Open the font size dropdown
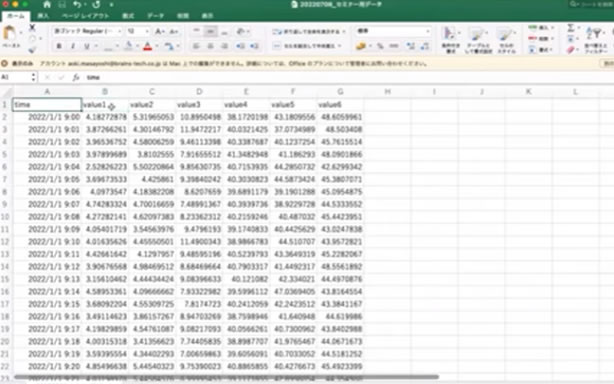The image size is (614, 384). click(138, 31)
